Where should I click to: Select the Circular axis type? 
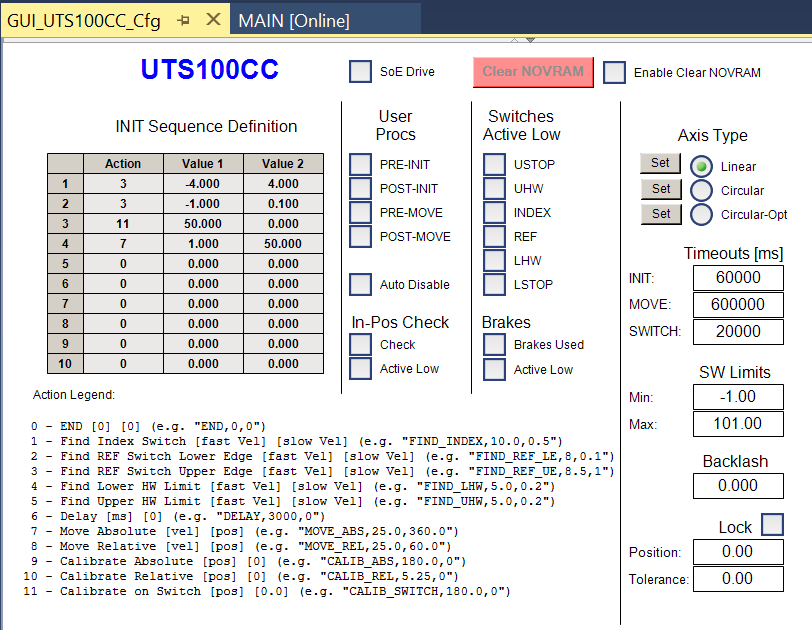click(700, 188)
